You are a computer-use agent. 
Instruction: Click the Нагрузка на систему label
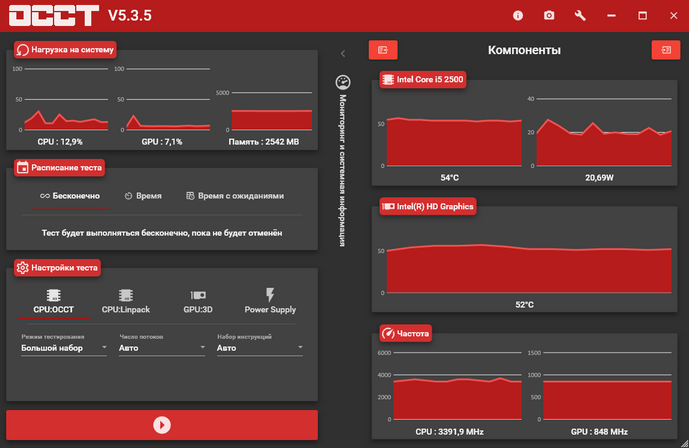(x=65, y=50)
